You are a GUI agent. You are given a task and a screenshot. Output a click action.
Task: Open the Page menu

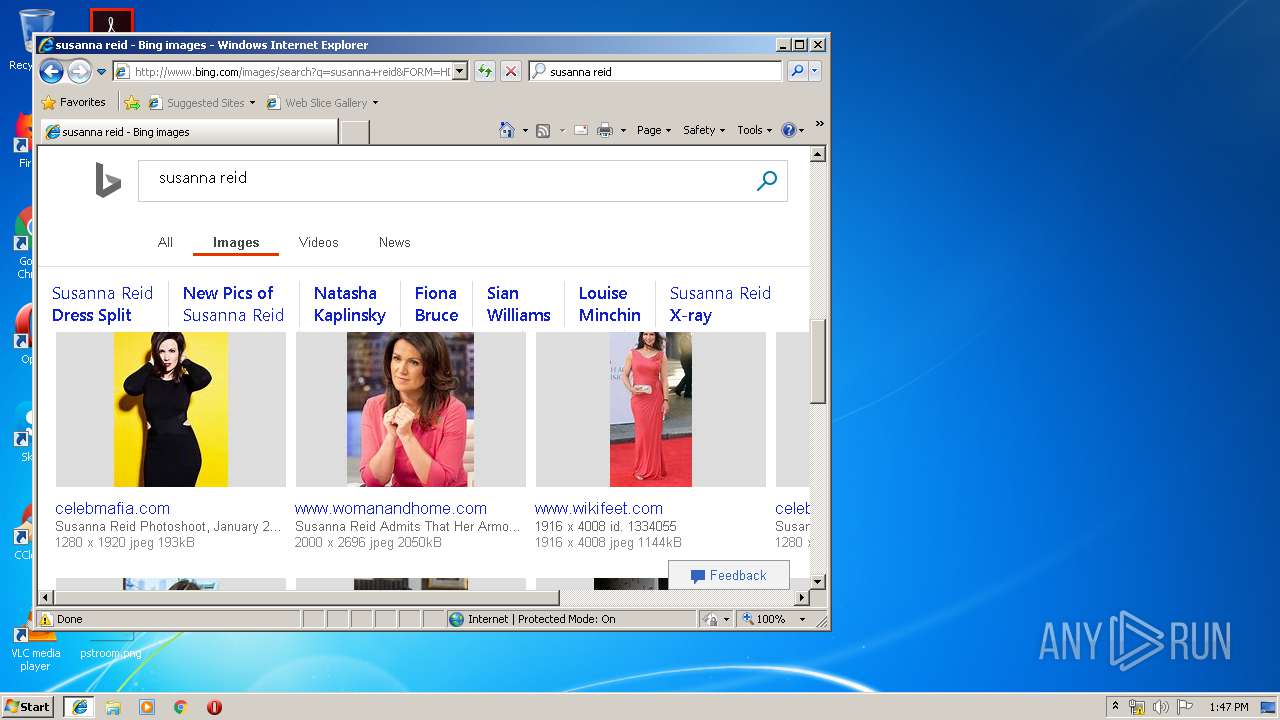654,130
